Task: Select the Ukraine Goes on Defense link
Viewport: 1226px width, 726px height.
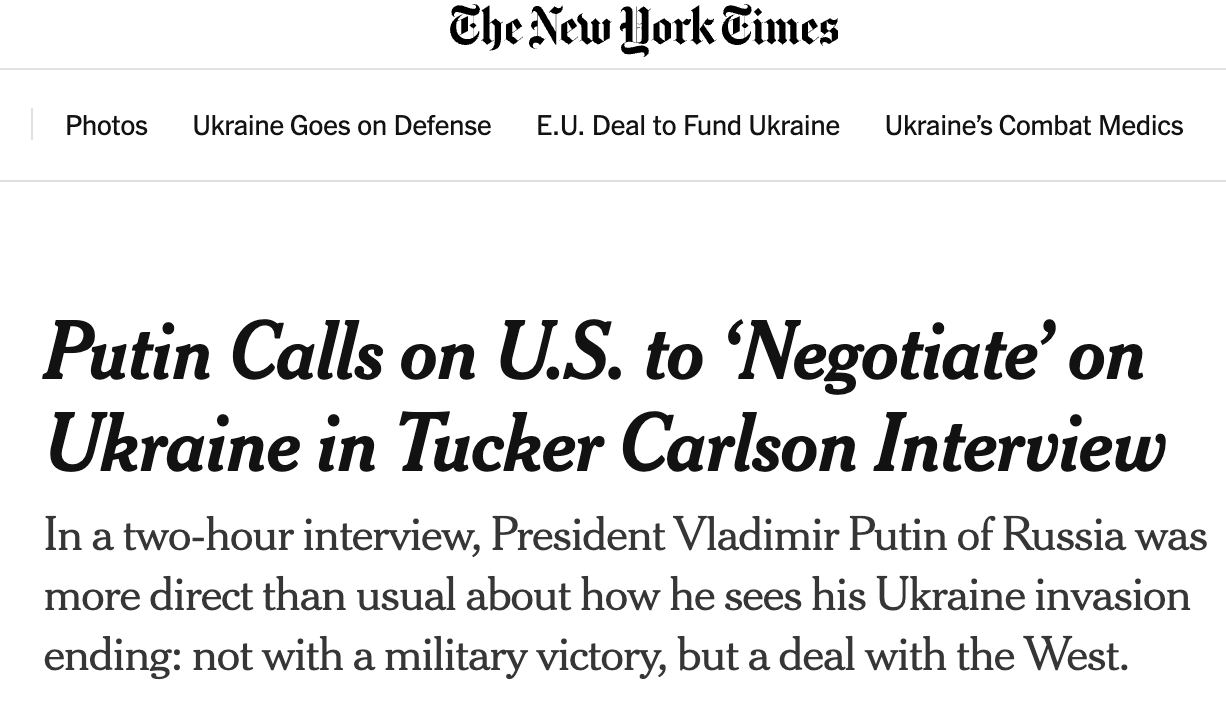Action: tap(342, 126)
